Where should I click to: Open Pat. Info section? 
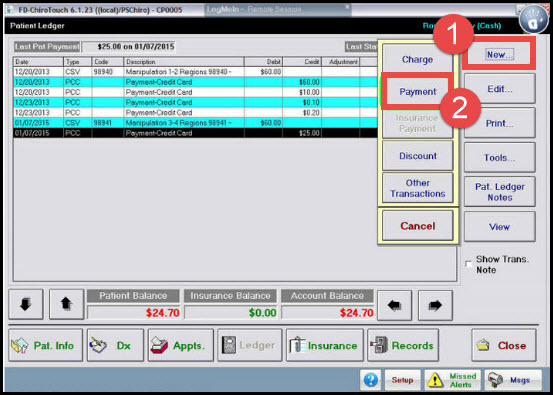click(46, 345)
